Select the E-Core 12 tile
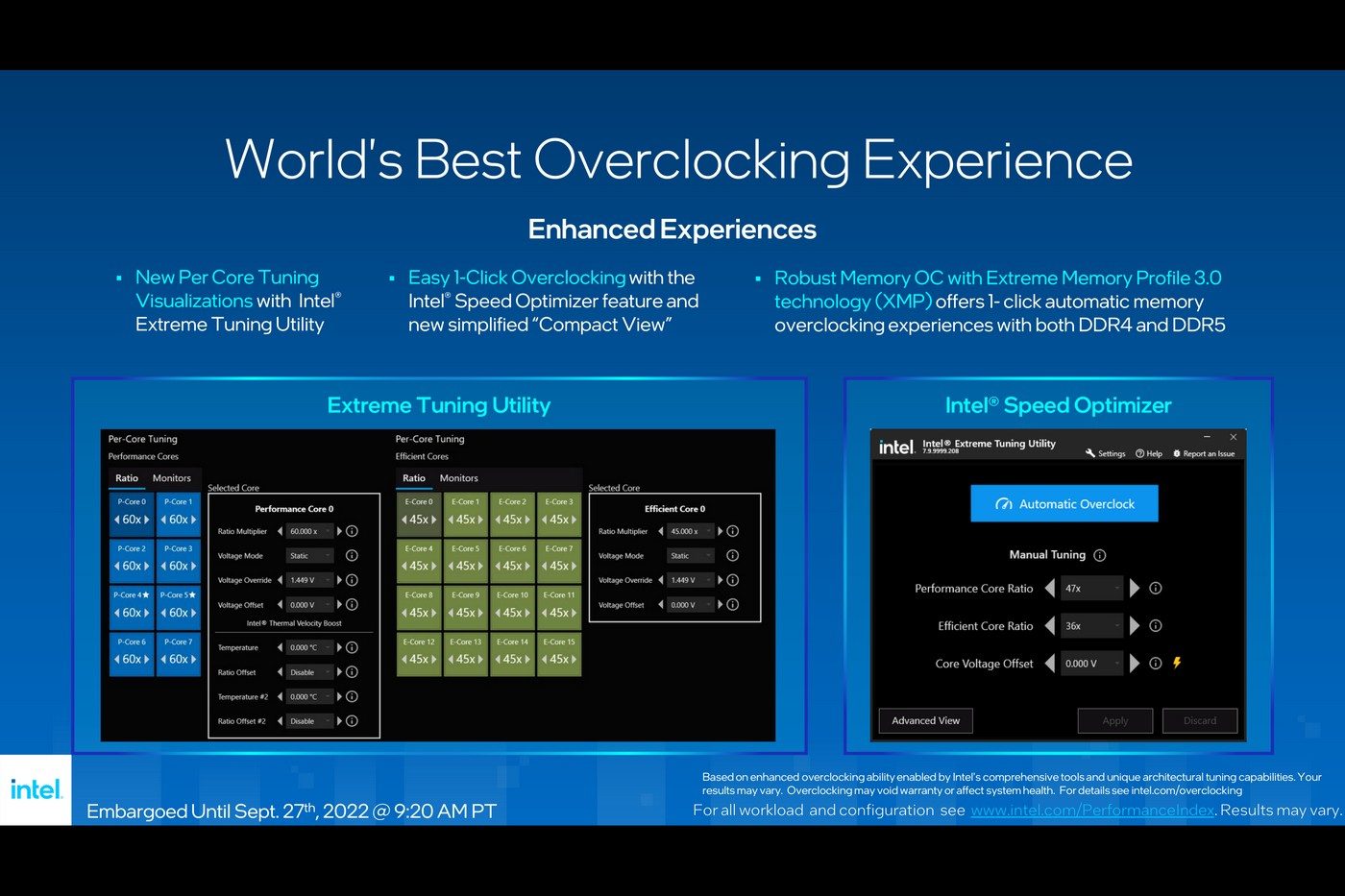 419,653
